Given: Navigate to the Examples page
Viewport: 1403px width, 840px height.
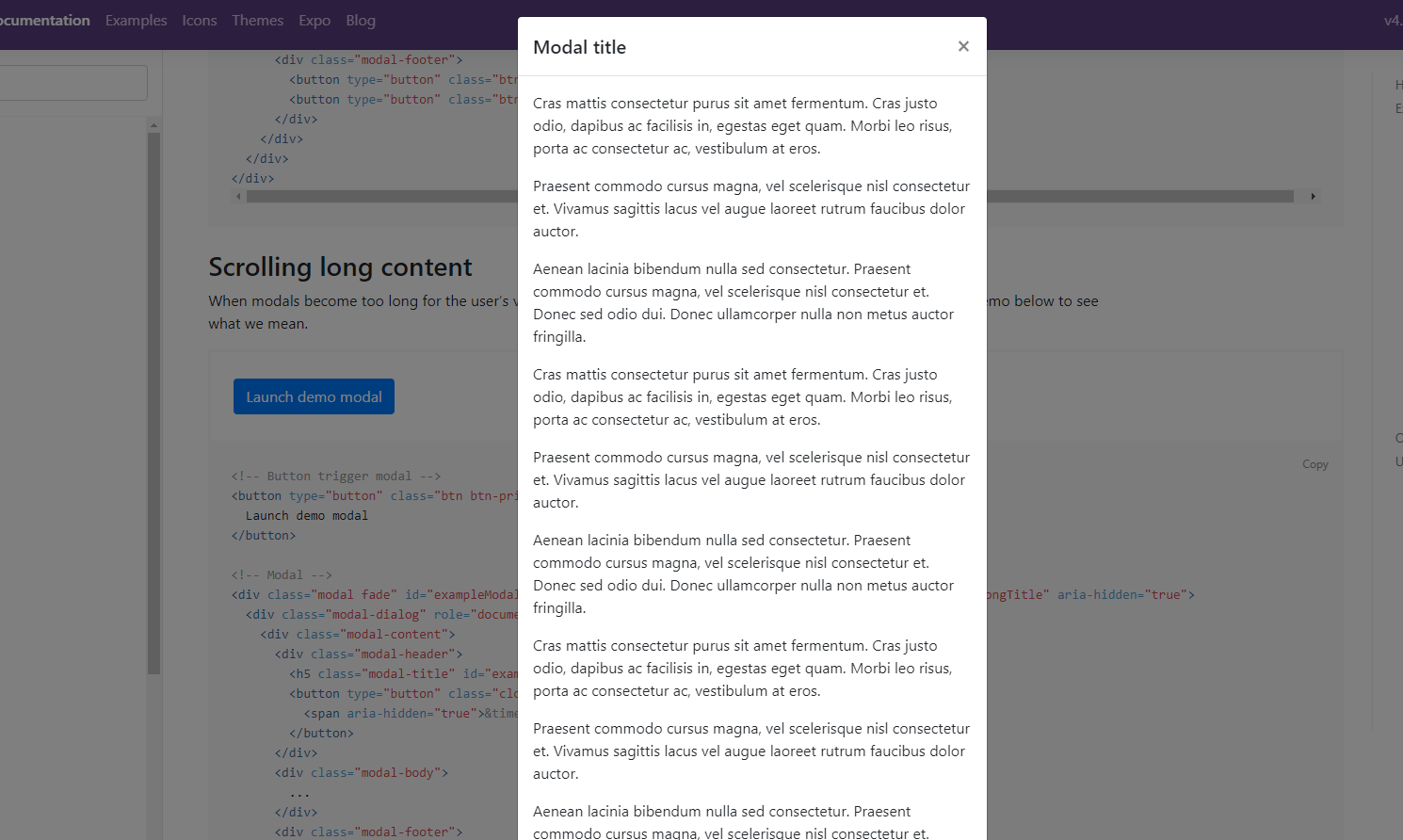Looking at the screenshot, I should 136,20.
